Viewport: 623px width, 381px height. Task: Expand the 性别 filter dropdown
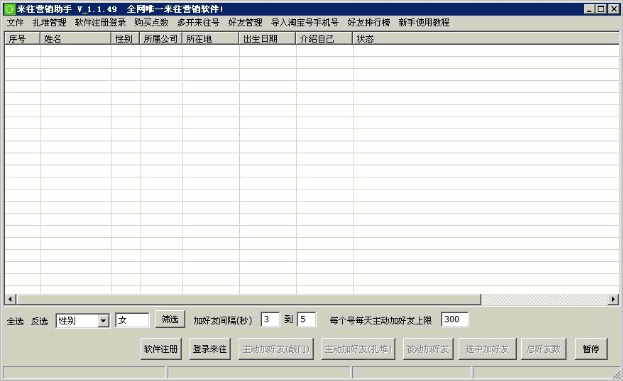click(x=103, y=320)
